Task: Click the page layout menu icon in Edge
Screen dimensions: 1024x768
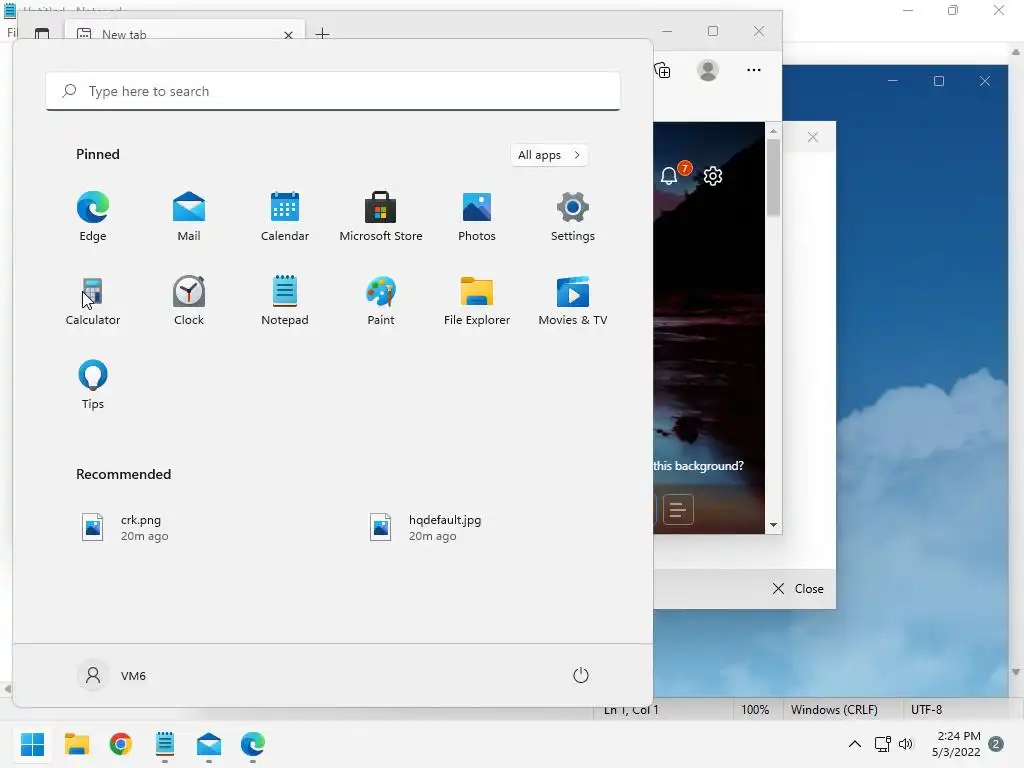Action: tap(678, 509)
